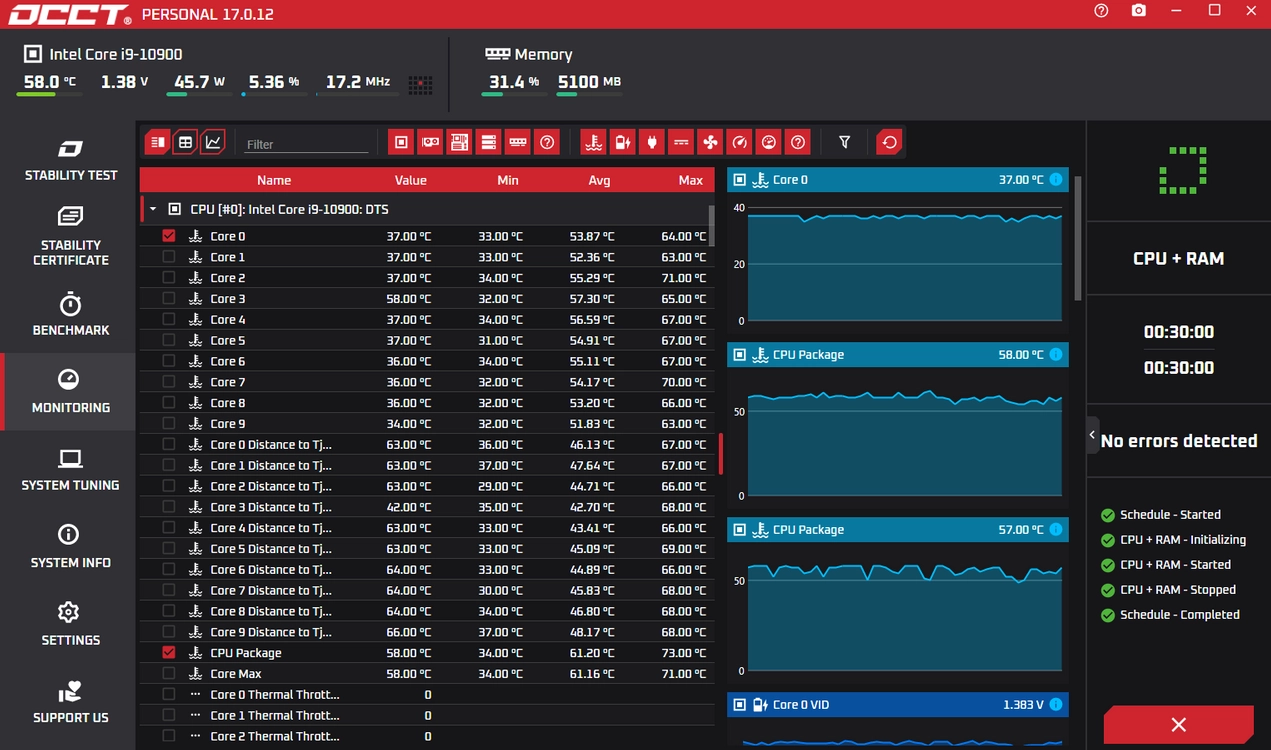The height and width of the screenshot is (750, 1271).
Task: Click the CPU + RAM test label
Action: point(1178,258)
